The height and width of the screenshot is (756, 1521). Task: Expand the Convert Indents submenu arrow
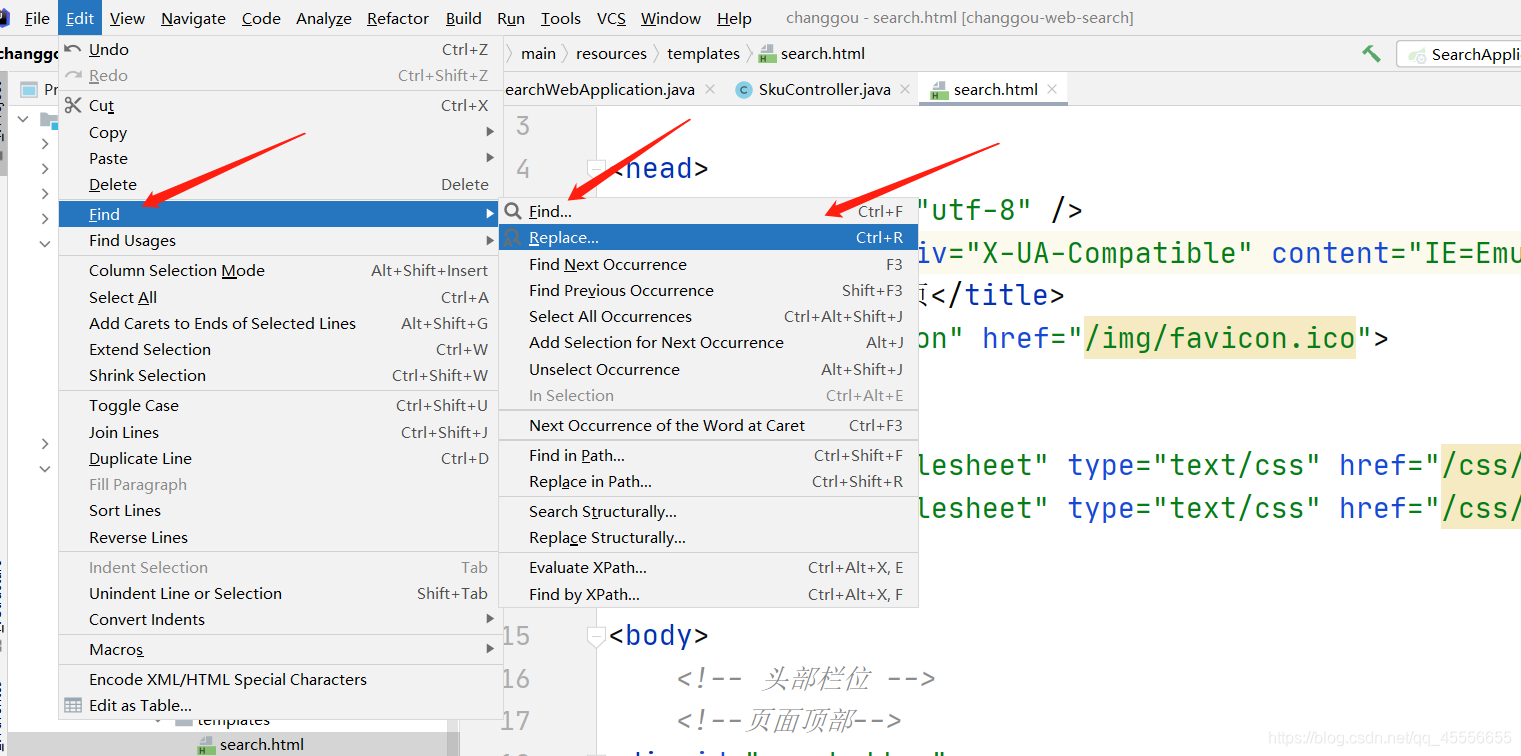(x=490, y=619)
